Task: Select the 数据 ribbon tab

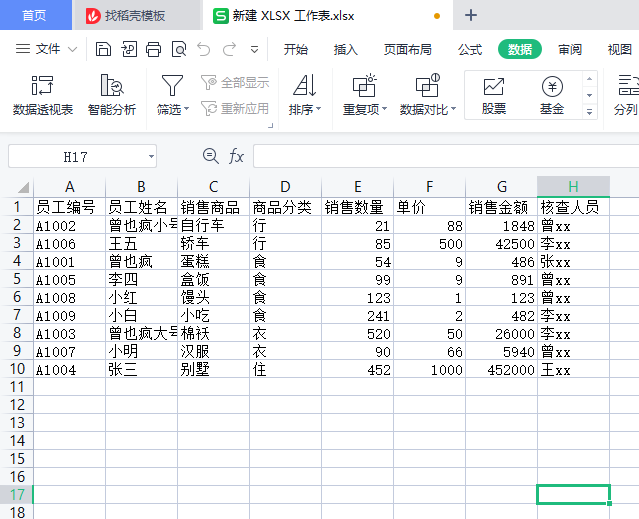Action: coord(520,49)
